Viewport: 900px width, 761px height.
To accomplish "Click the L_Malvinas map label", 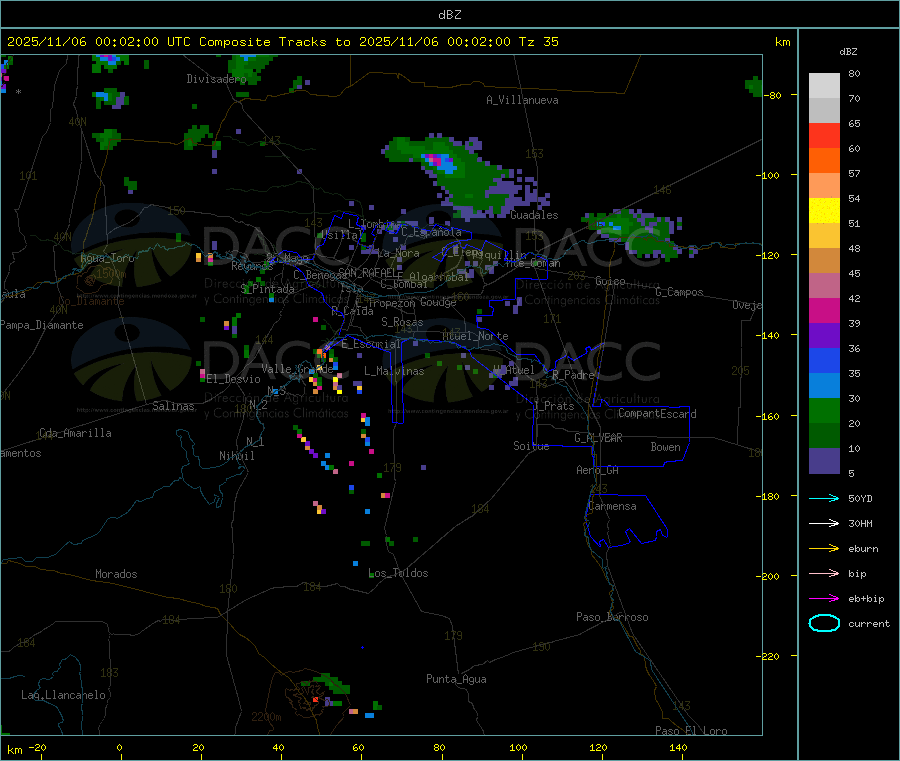I will click(394, 371).
